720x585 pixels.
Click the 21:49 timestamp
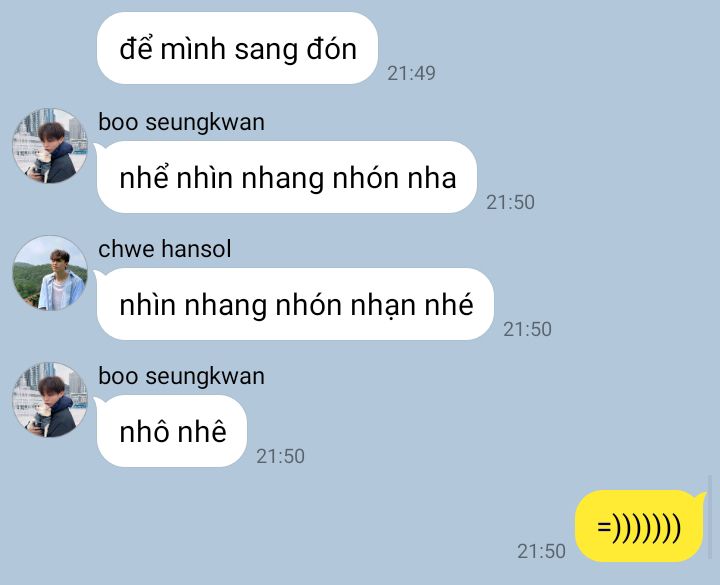tap(411, 73)
